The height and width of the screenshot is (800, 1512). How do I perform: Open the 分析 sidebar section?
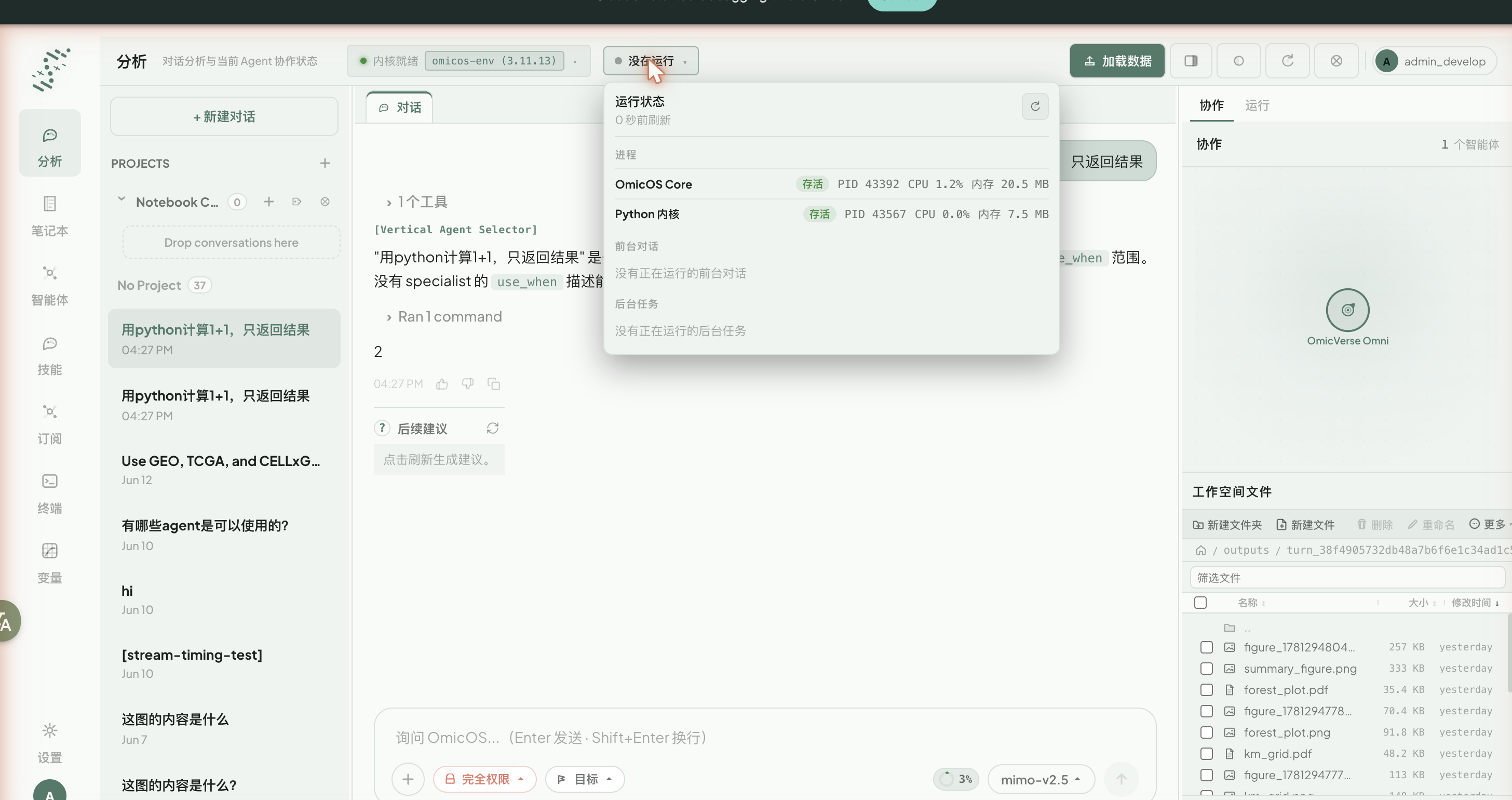(x=50, y=143)
